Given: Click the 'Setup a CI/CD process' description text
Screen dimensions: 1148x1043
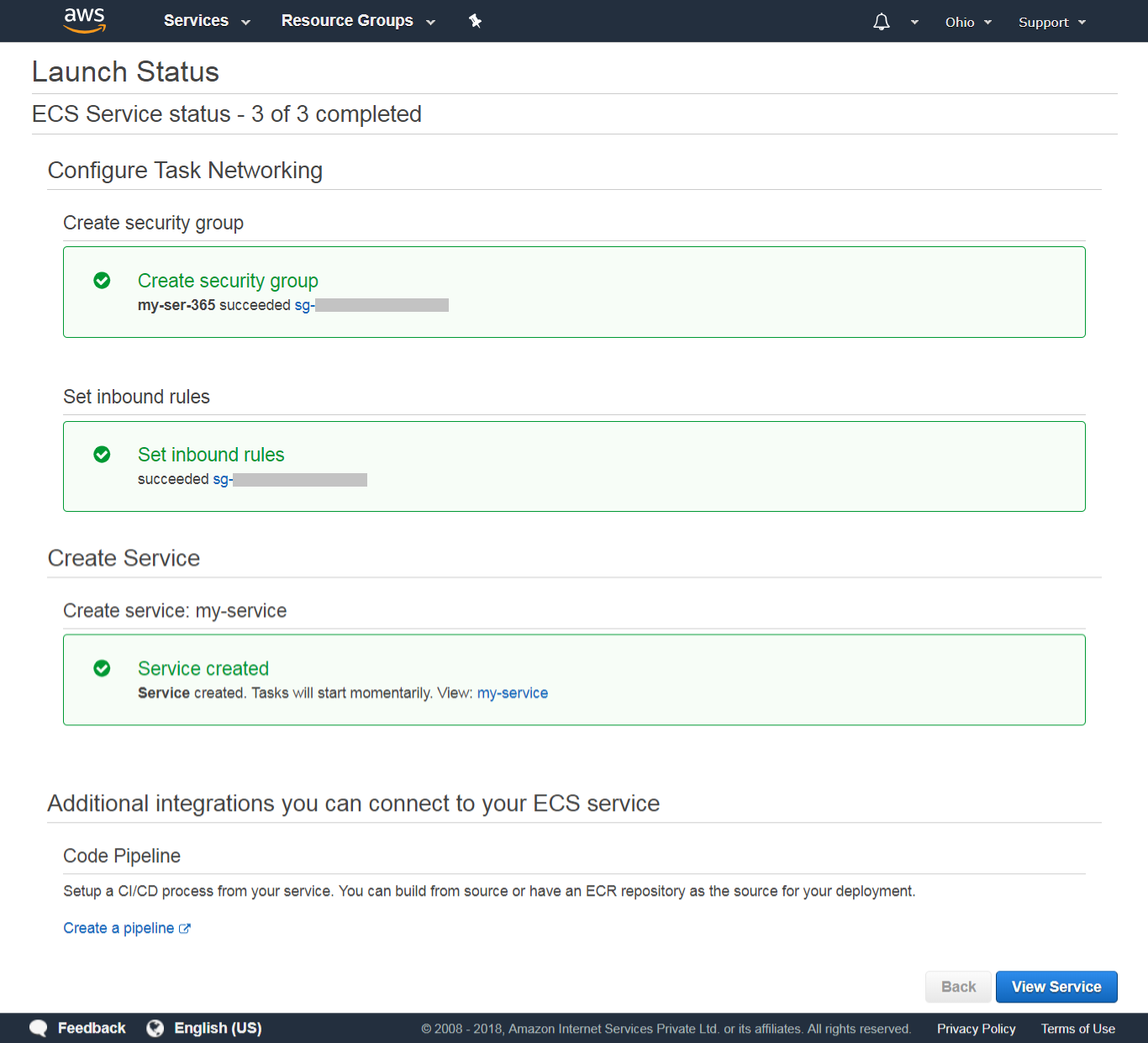Looking at the screenshot, I should click(x=489, y=891).
